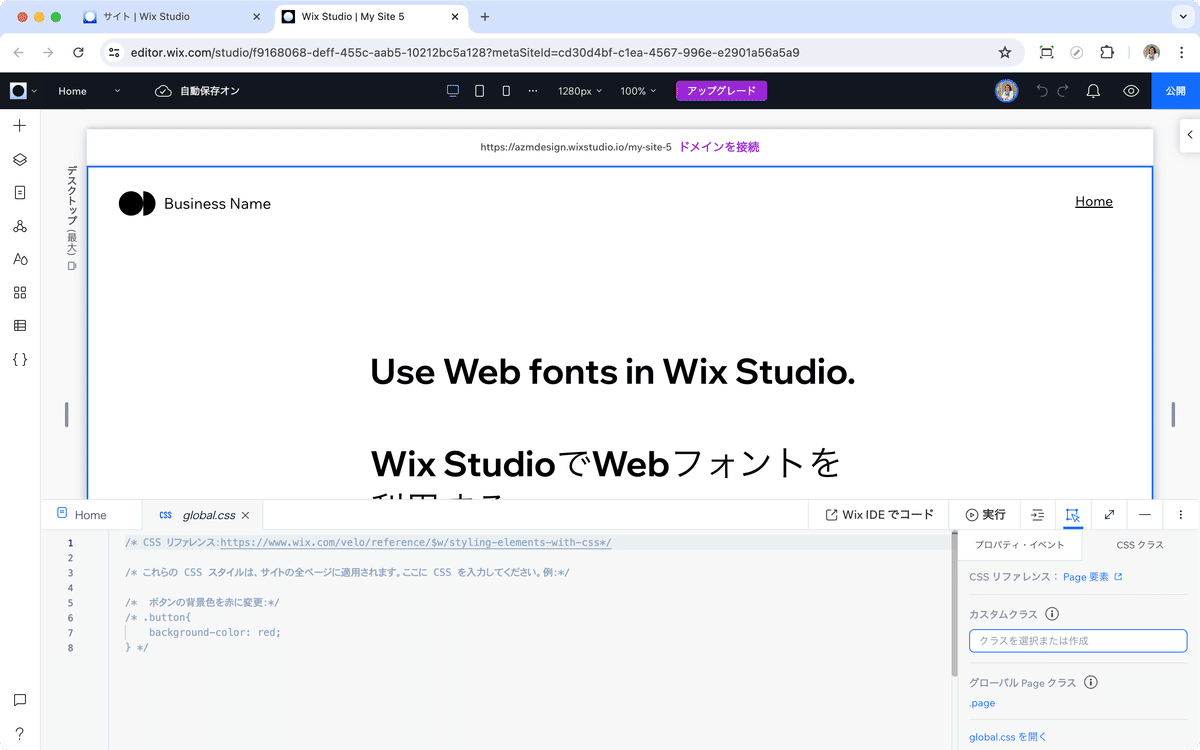1200x750 pixels.
Task: Click code line 7 background-color: red;
Action: click(215, 633)
